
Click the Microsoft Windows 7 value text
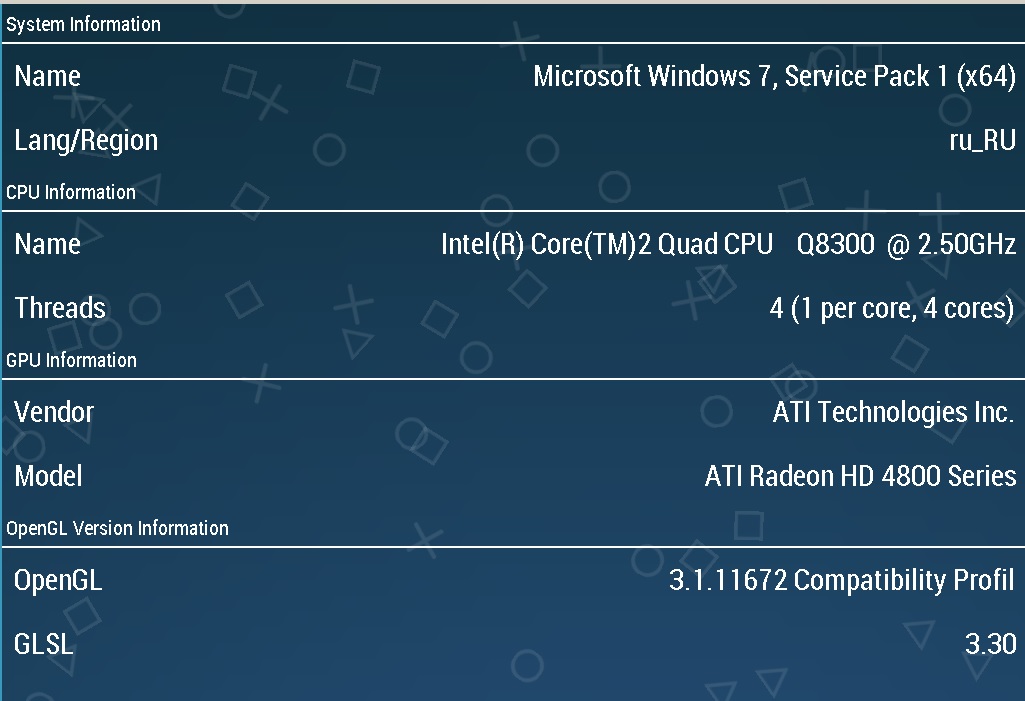tap(774, 76)
